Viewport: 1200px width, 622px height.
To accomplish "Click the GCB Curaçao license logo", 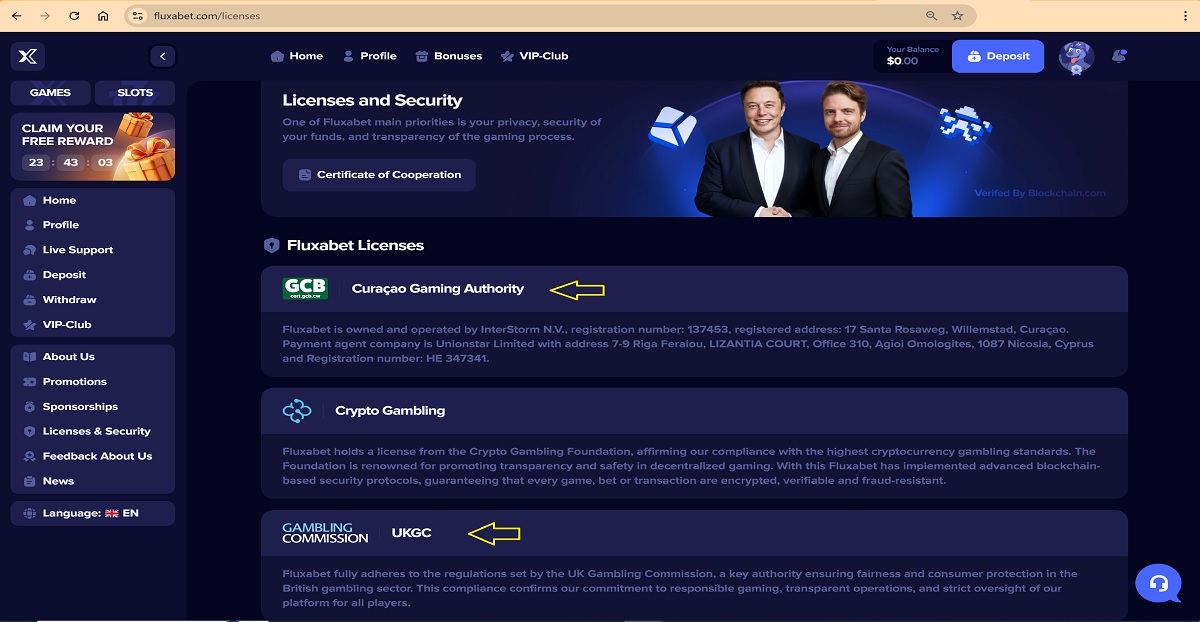I will (x=305, y=289).
